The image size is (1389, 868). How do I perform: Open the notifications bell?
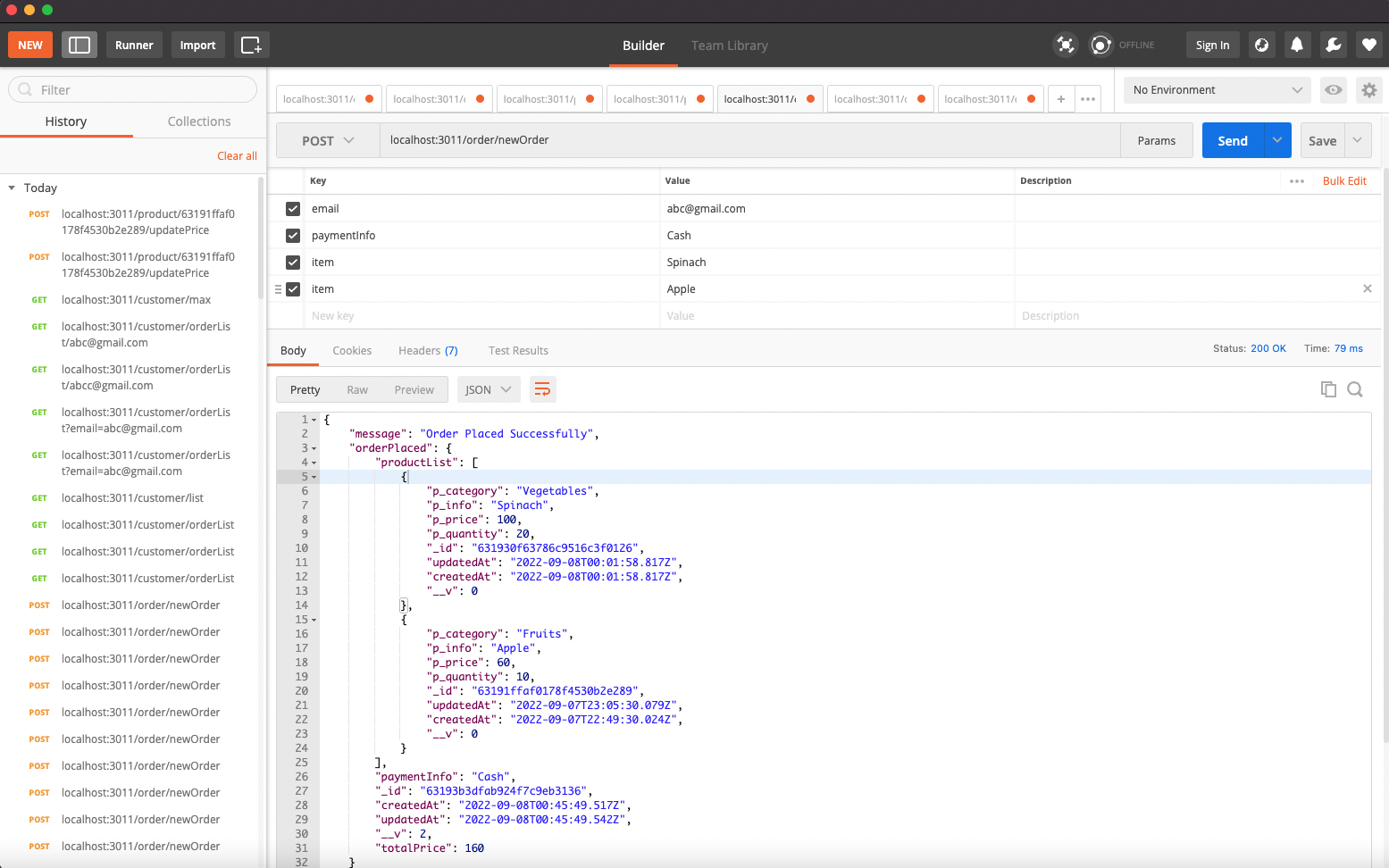[x=1297, y=44]
